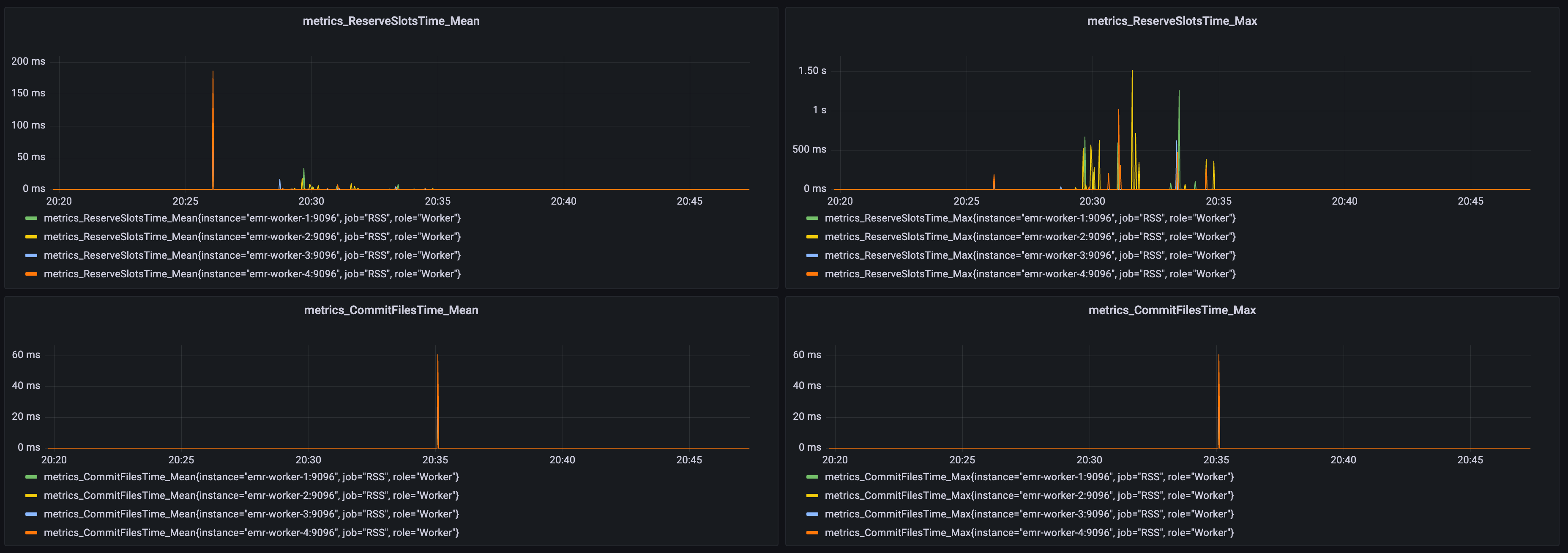Toggle emr-worker-2 series in ReserveSlotsTime_Mean legend
Screen dimensions: 1568x553
252,236
